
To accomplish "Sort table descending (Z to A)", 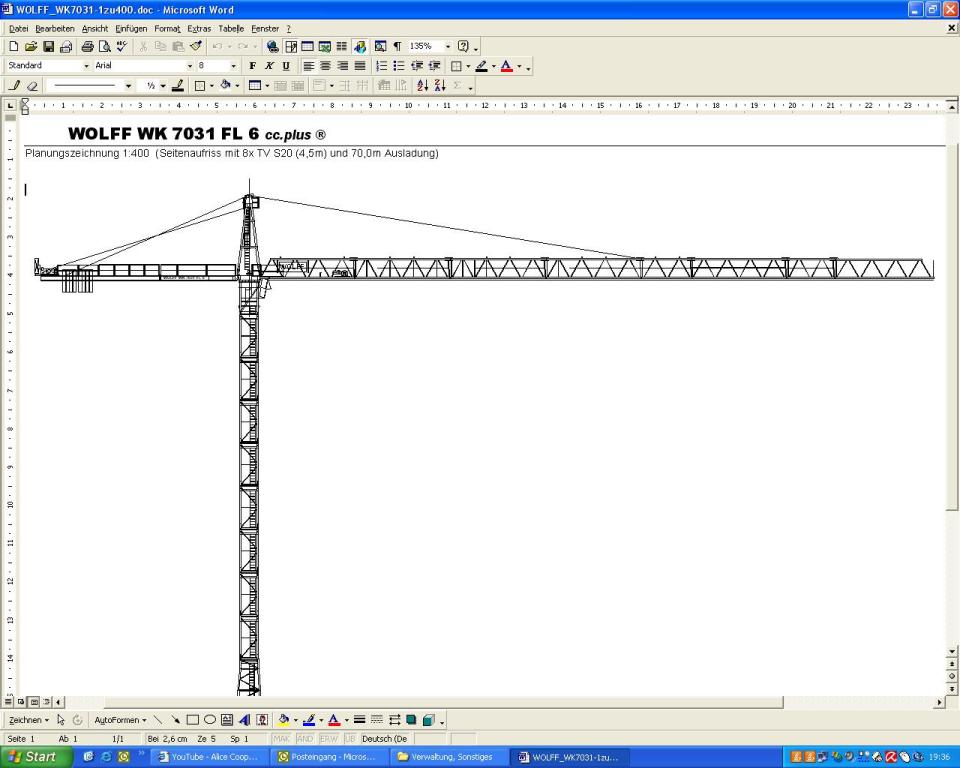I will tap(440, 86).
